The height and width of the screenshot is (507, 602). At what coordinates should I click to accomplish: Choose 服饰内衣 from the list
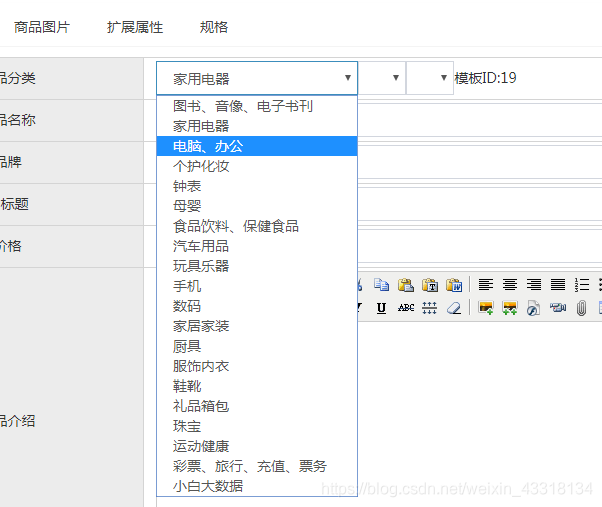coord(257,366)
